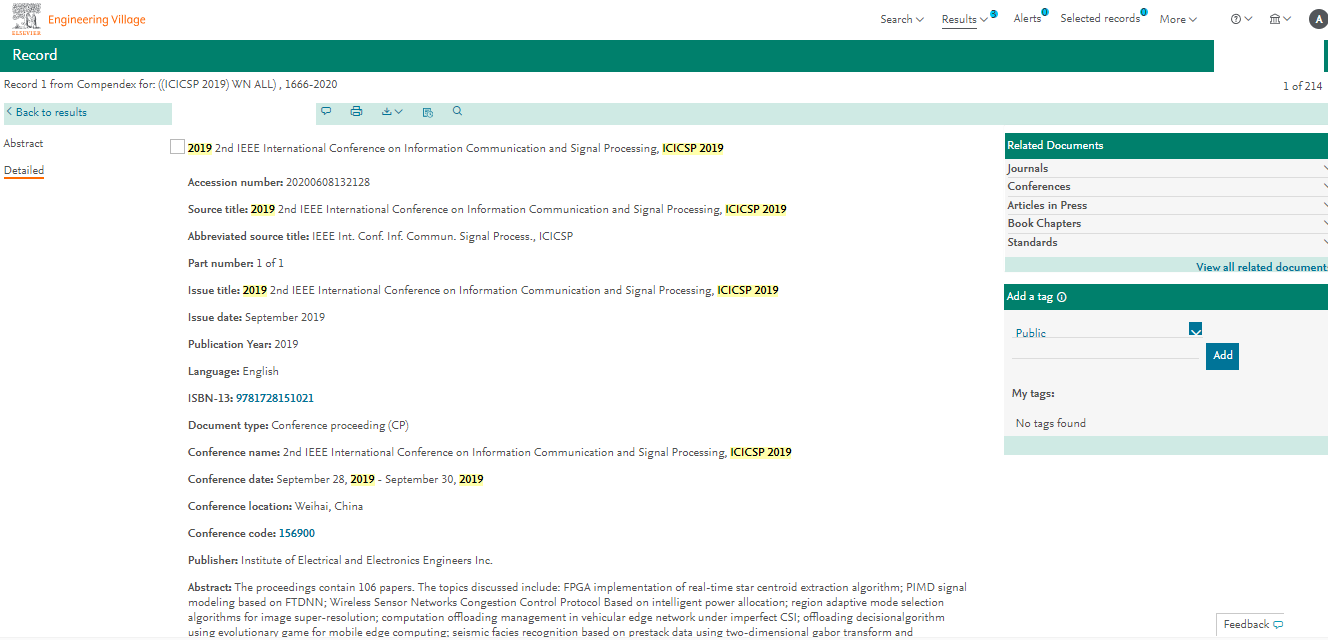Click the Add a tag info icon
This screenshot has width=1328, height=640.
tap(1061, 297)
